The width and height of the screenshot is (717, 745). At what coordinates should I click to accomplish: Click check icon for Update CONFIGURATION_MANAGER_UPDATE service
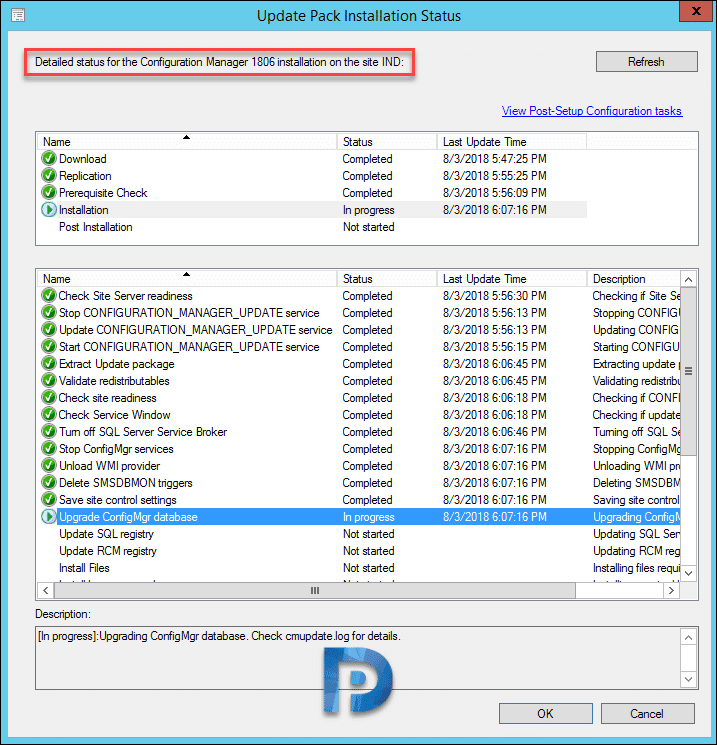[x=48, y=330]
